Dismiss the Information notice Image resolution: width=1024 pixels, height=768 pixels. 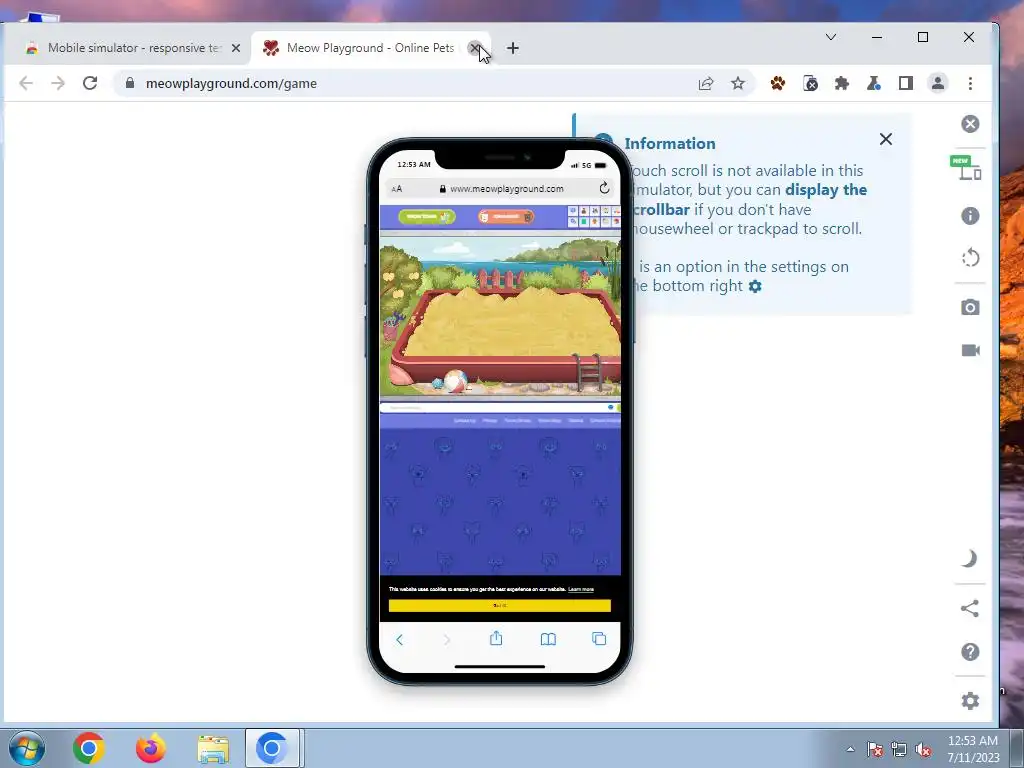(x=886, y=139)
